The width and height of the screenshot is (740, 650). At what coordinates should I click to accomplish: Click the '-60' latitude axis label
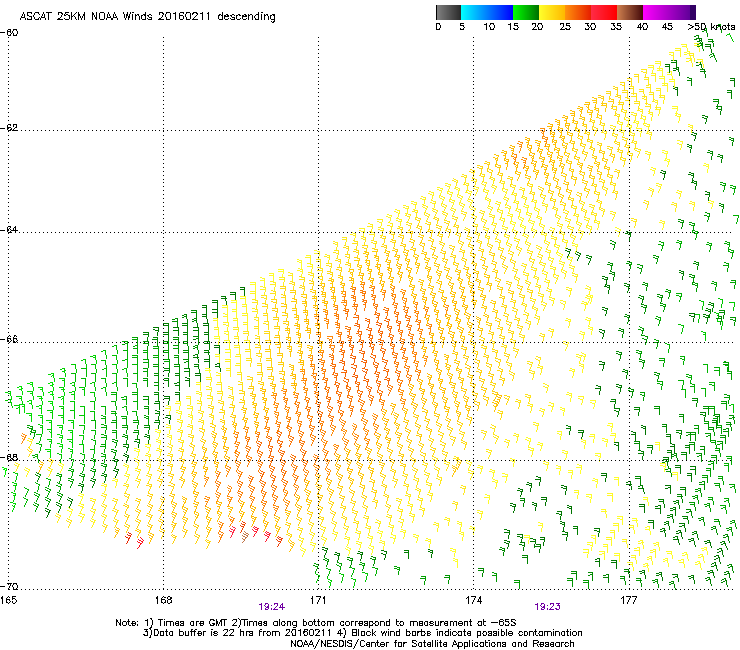coord(9,33)
